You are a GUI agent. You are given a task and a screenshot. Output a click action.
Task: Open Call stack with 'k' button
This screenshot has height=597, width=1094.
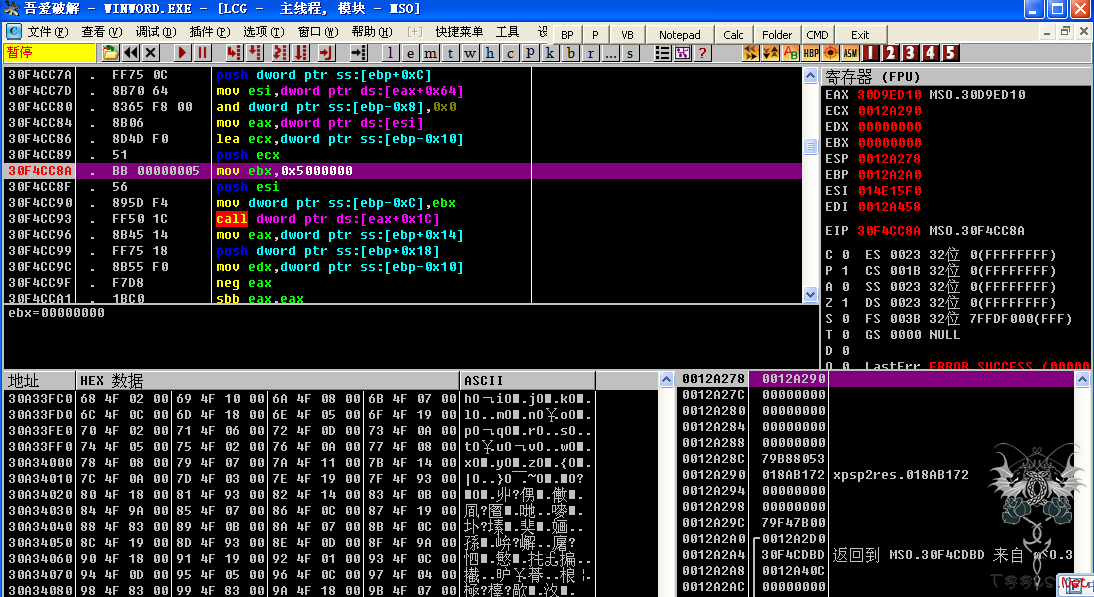point(550,53)
